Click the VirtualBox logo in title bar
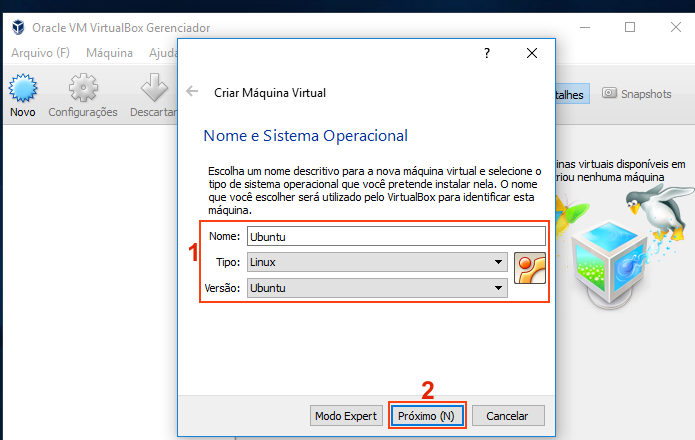The width and height of the screenshot is (695, 440). tap(18, 27)
